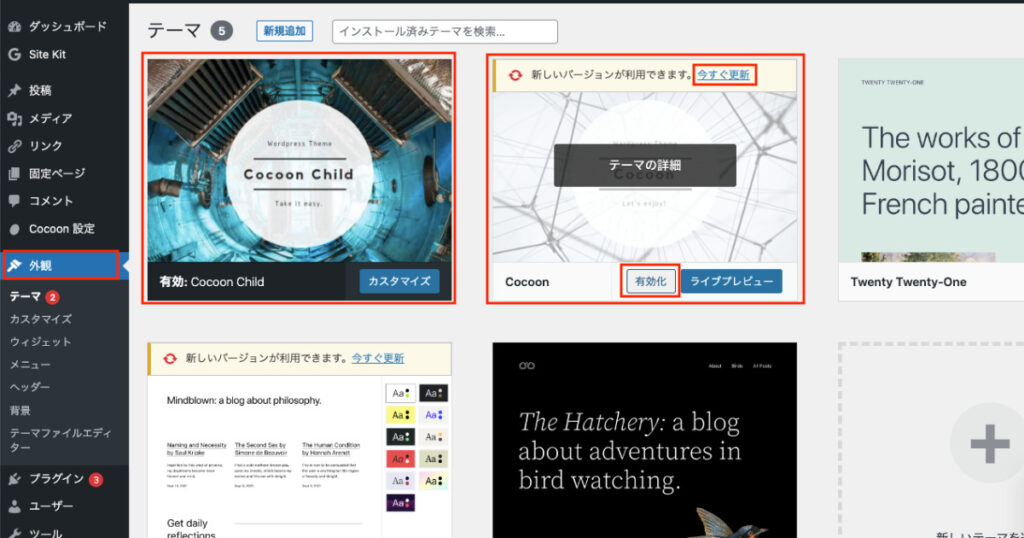Click 今すぐ更新 link on Cocoon theme
1024x538 pixels.
pos(723,75)
